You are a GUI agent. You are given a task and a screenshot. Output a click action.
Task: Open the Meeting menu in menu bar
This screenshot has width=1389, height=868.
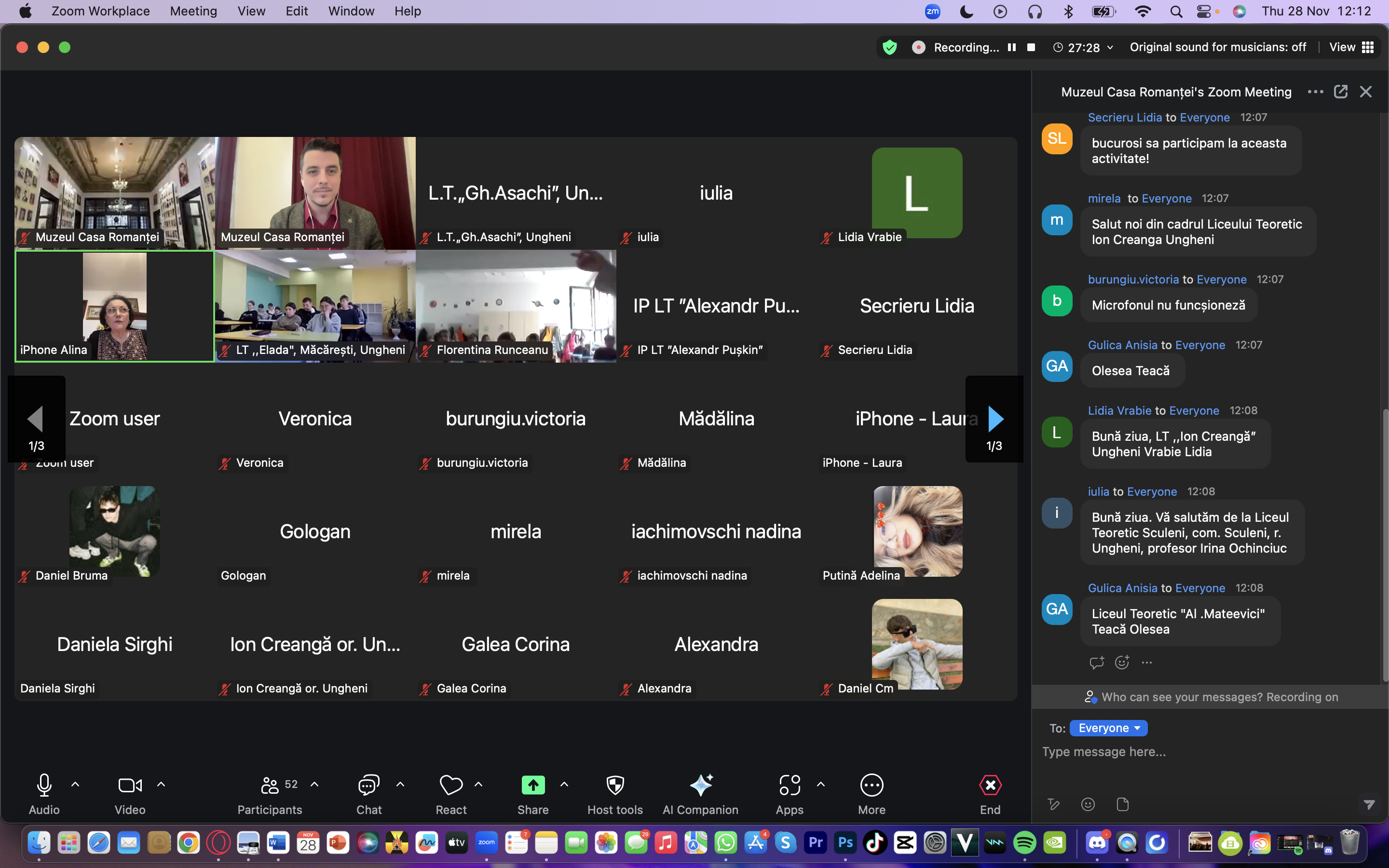(x=193, y=11)
